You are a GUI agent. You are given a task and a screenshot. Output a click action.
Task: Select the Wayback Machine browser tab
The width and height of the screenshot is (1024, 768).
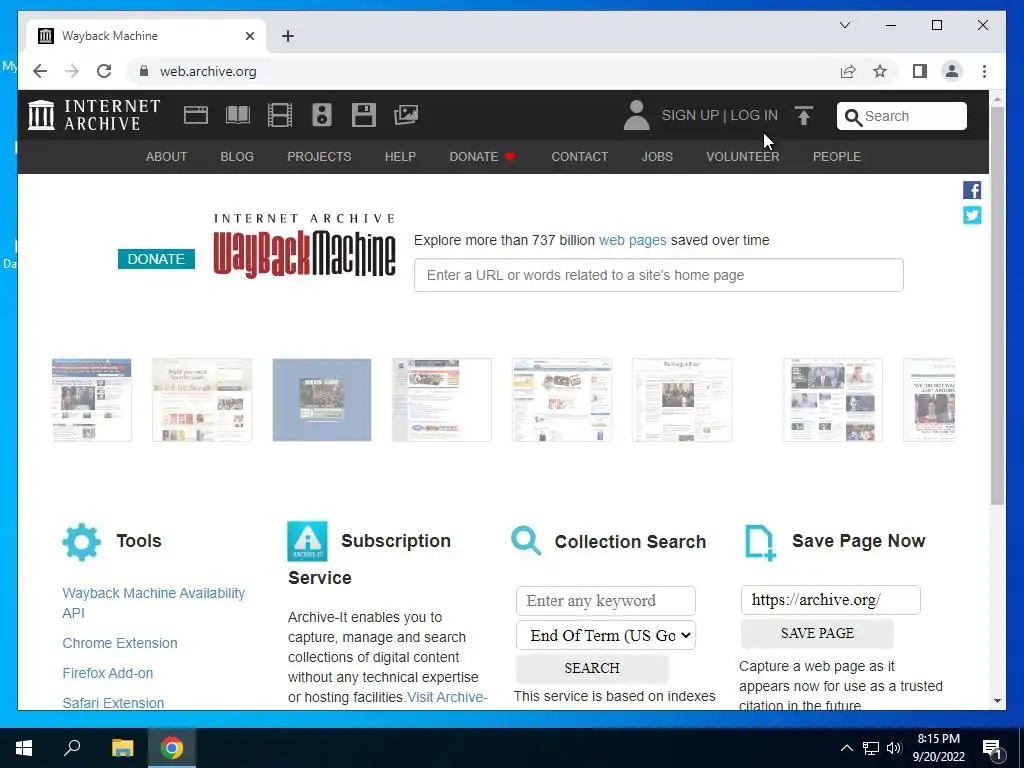[x=146, y=36]
